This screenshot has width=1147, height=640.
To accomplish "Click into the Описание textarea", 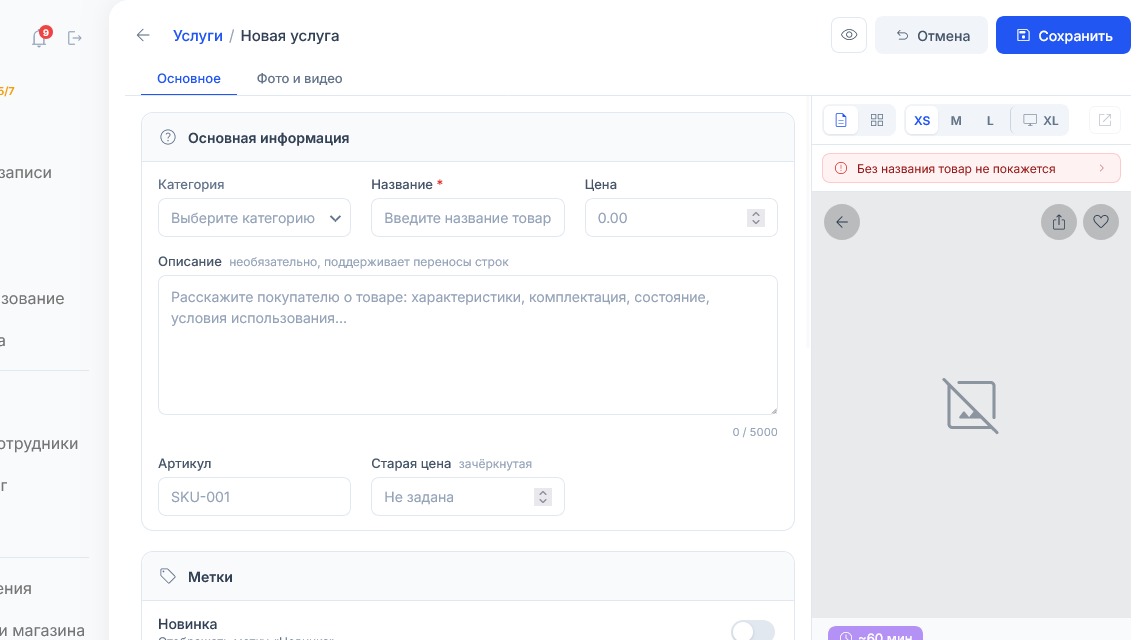I will (467, 345).
